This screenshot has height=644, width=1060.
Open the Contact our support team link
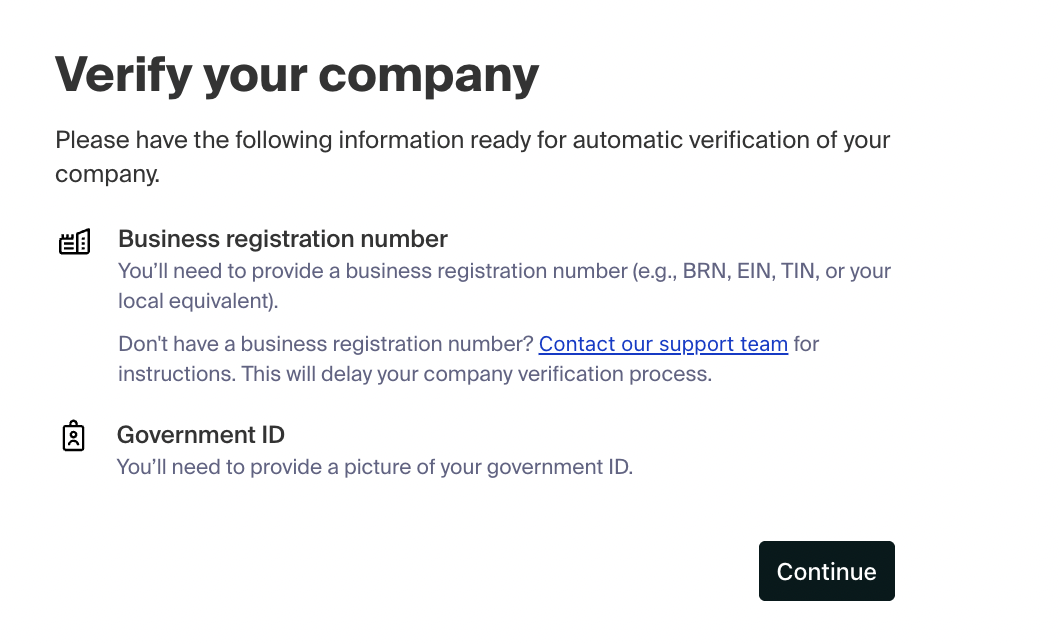click(663, 344)
